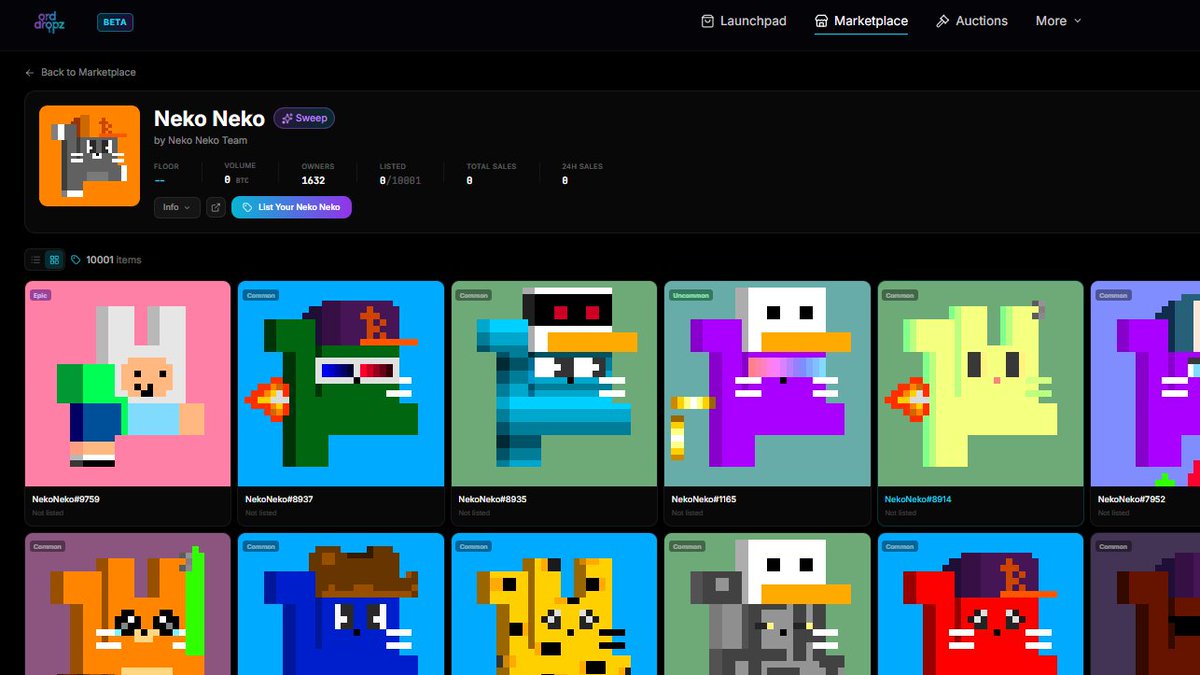This screenshot has width=1200, height=675.
Task: Open the NekoNeko#8937 thumbnail
Action: point(341,384)
